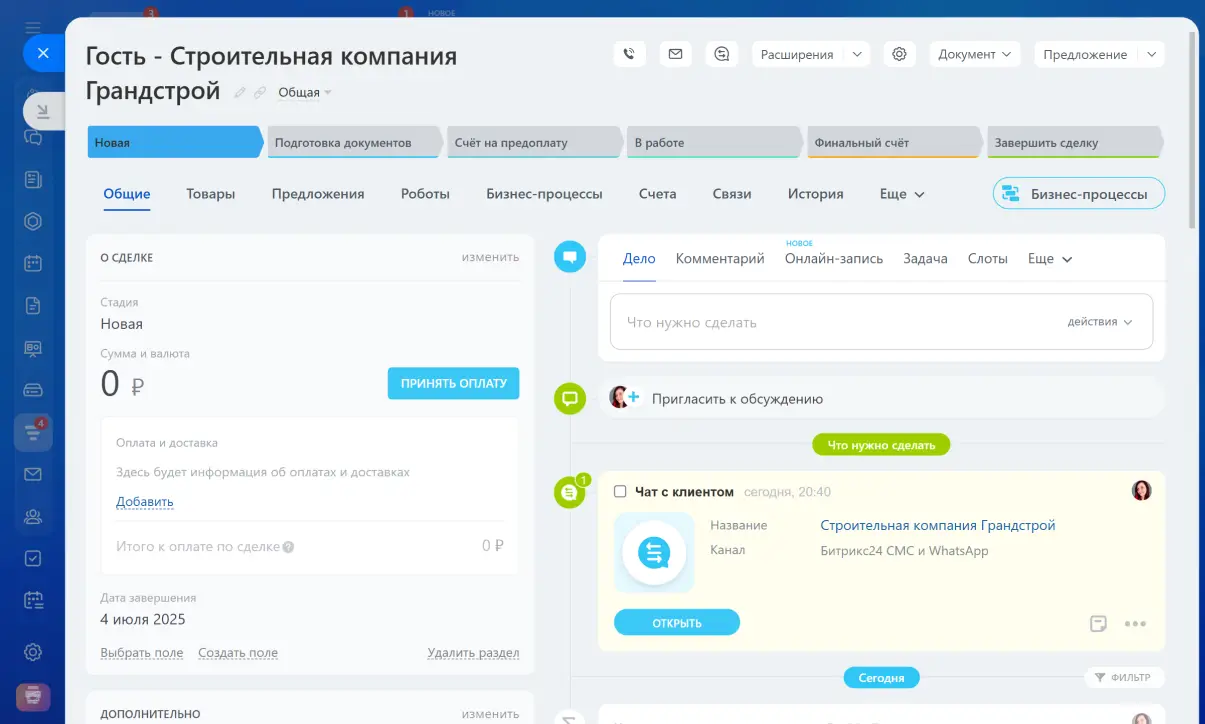Expand the действия dropdown in activity field
1205x724 pixels.
tap(1099, 322)
